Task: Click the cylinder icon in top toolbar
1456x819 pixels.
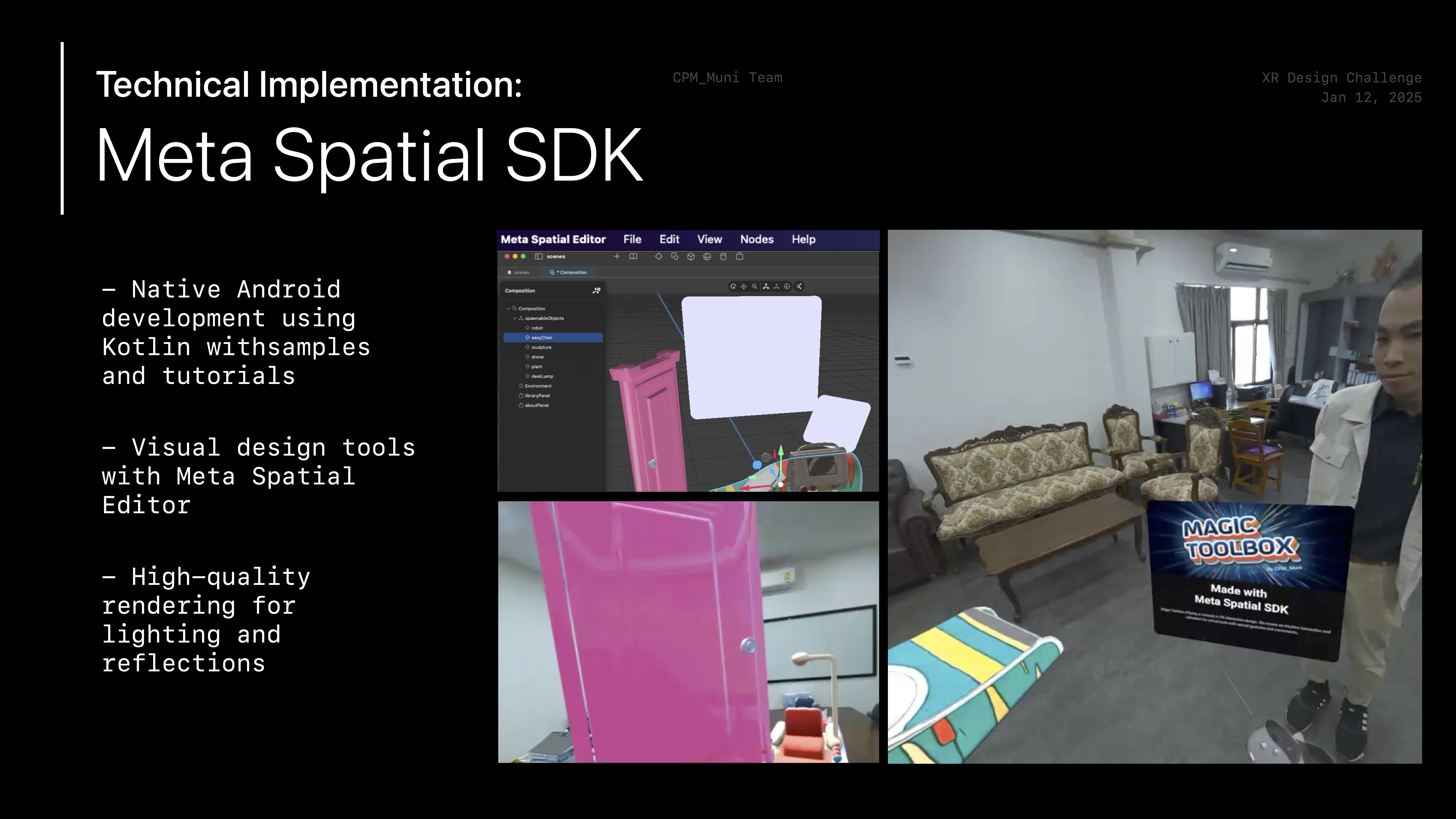Action: (x=723, y=257)
